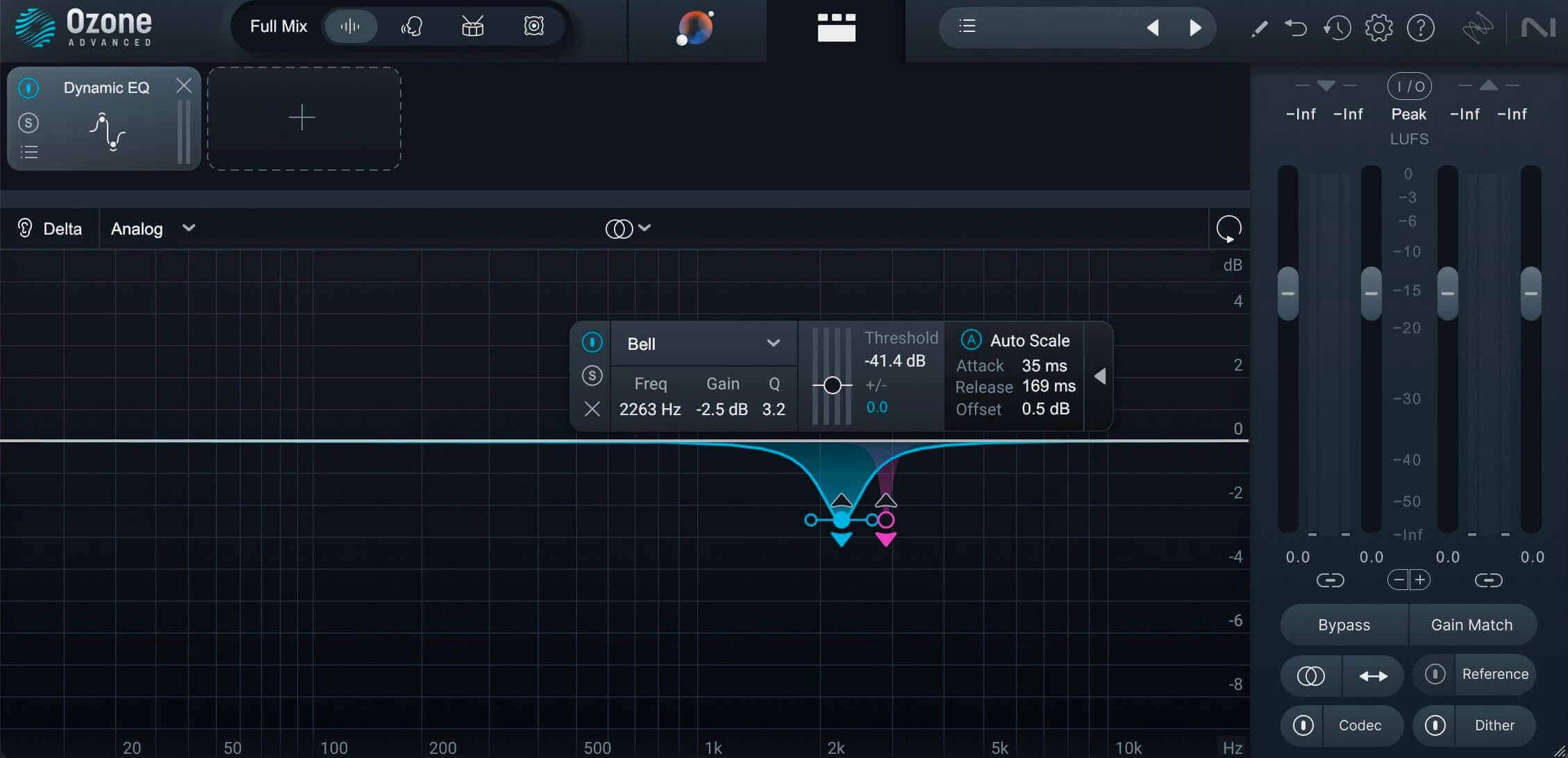Select the magenta EQ band node
Viewport: 1568px width, 758px height.
pyautogui.click(x=885, y=520)
